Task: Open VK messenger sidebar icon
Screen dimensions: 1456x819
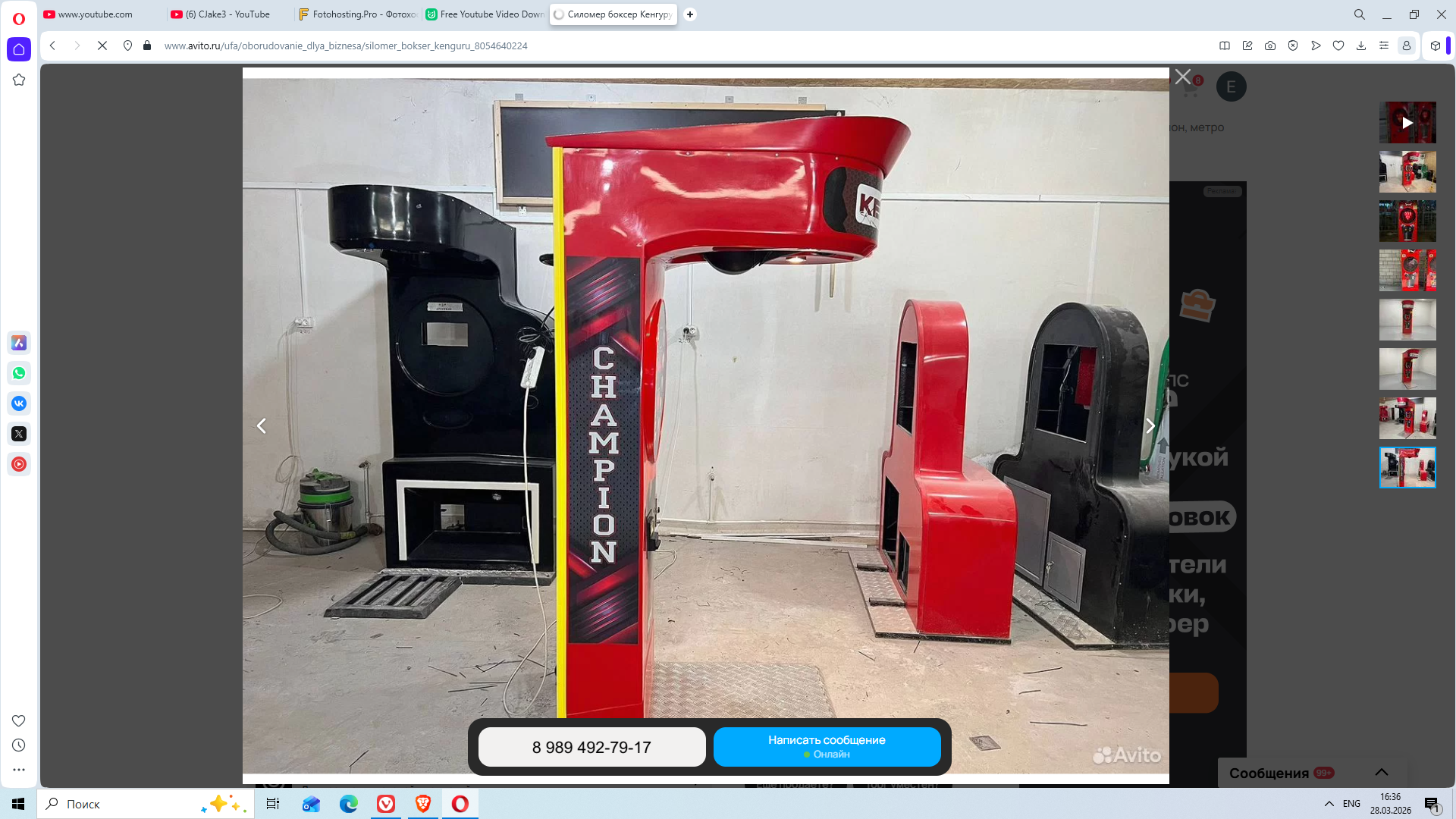Action: [x=19, y=403]
